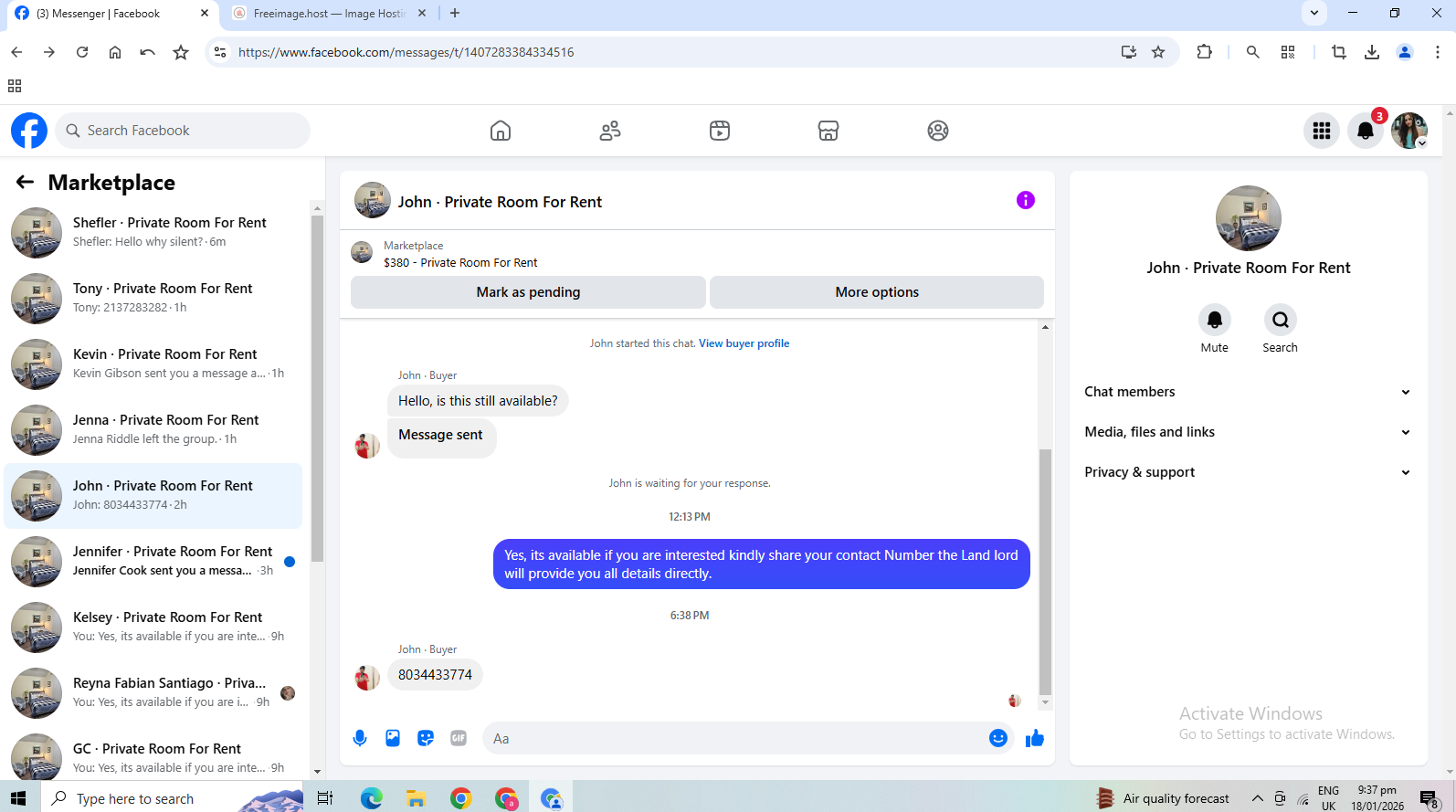This screenshot has width=1456, height=812.
Task: Expand Media, files and links section
Action: tap(1248, 432)
